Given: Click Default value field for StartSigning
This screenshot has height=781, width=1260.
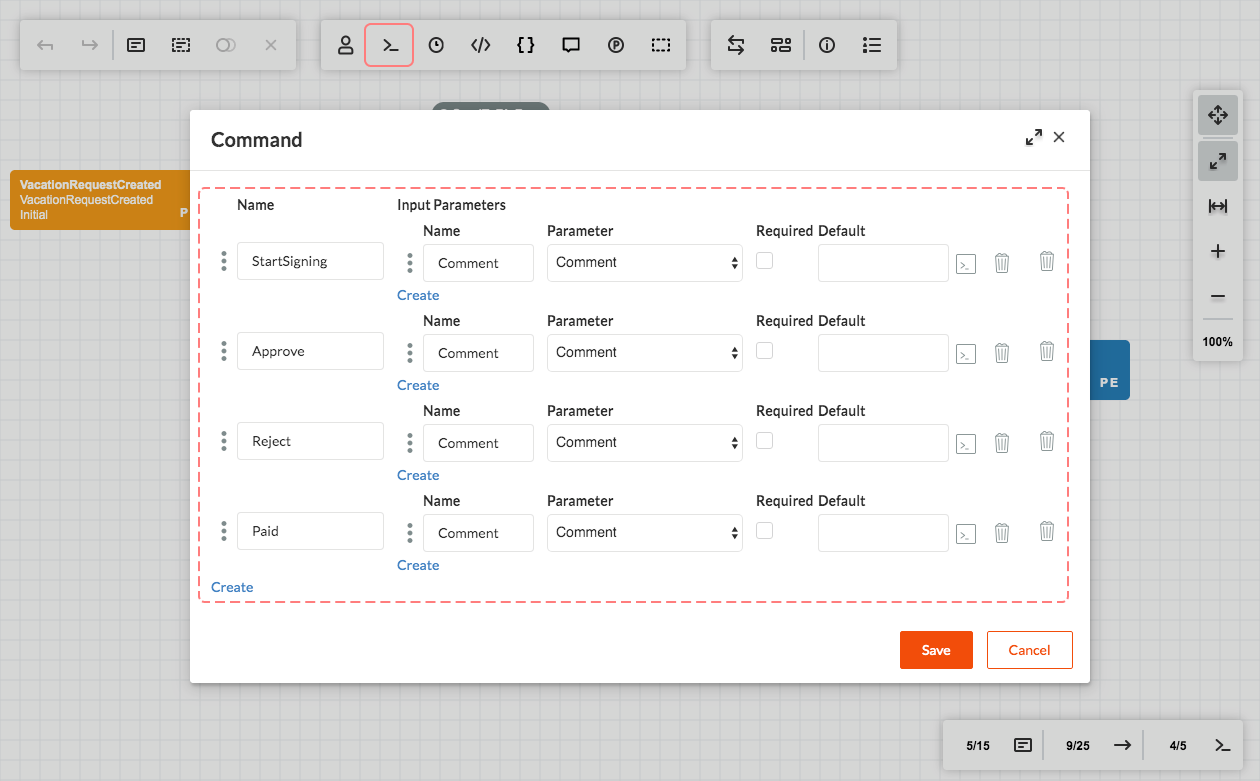Looking at the screenshot, I should [x=883, y=263].
